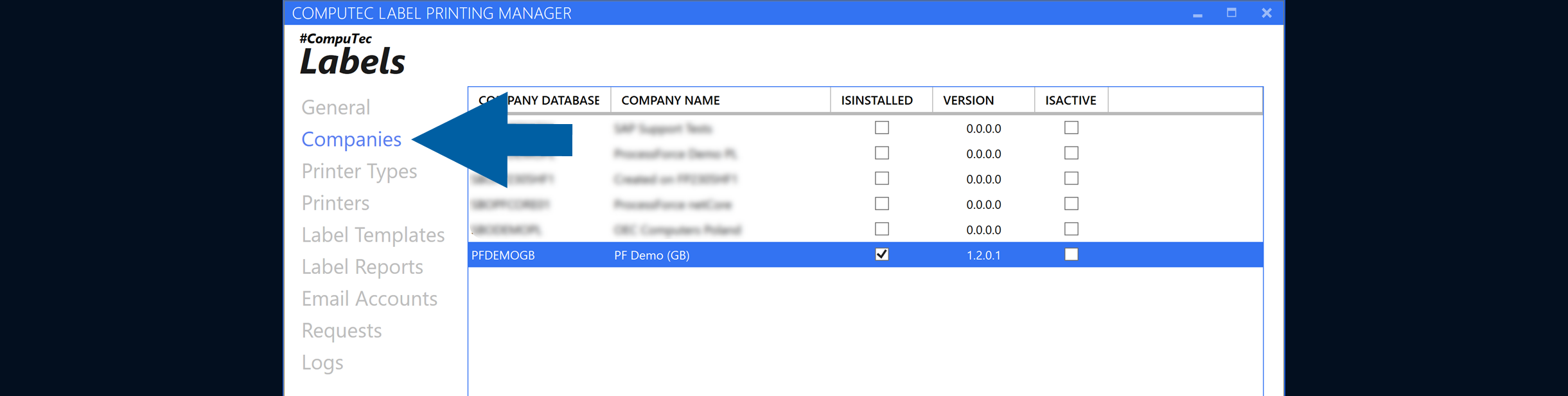
Task: Uncheck ISINSTALLED for PF Demo (GB)
Action: [x=882, y=255]
